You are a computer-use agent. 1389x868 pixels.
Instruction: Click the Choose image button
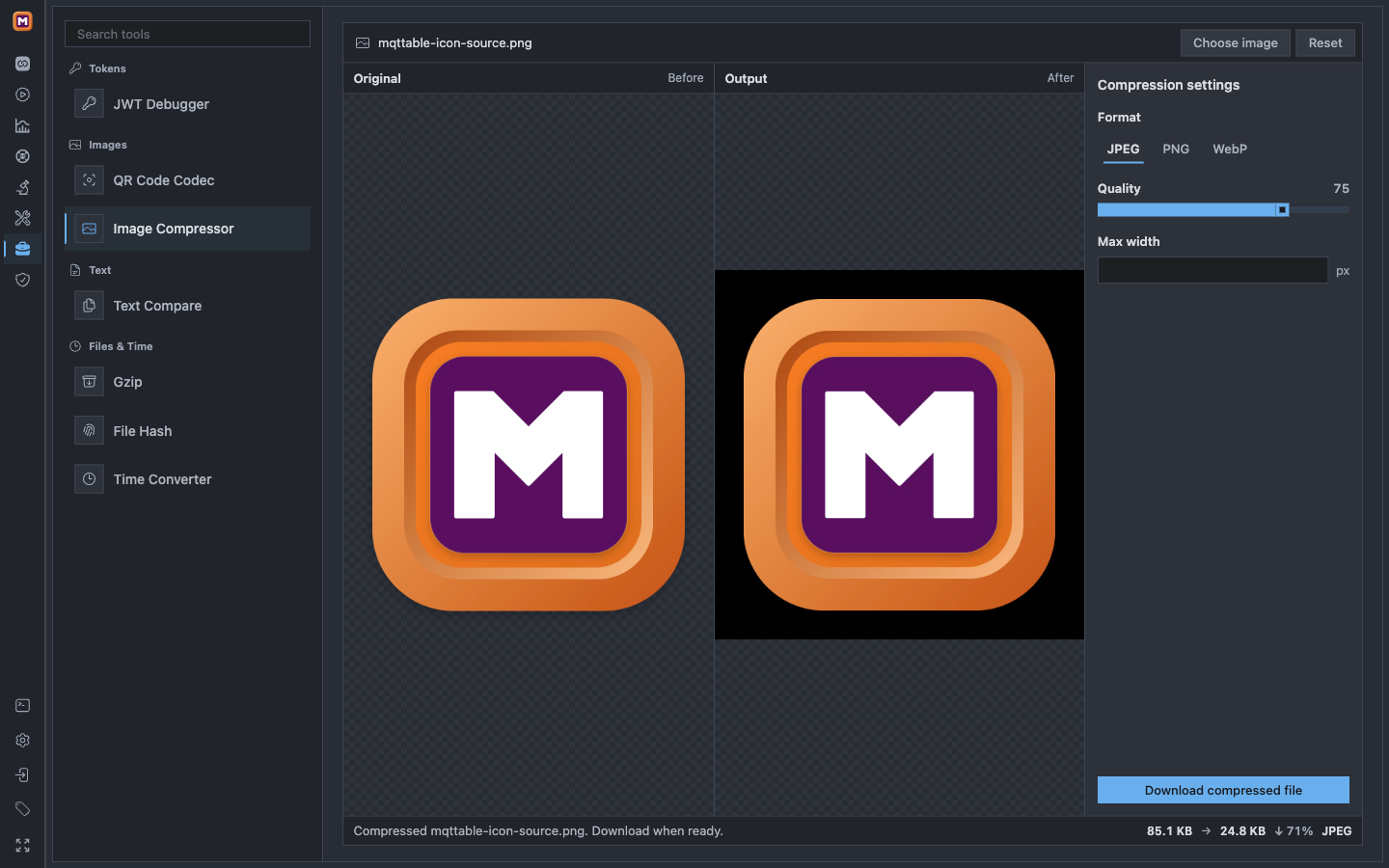1236,43
